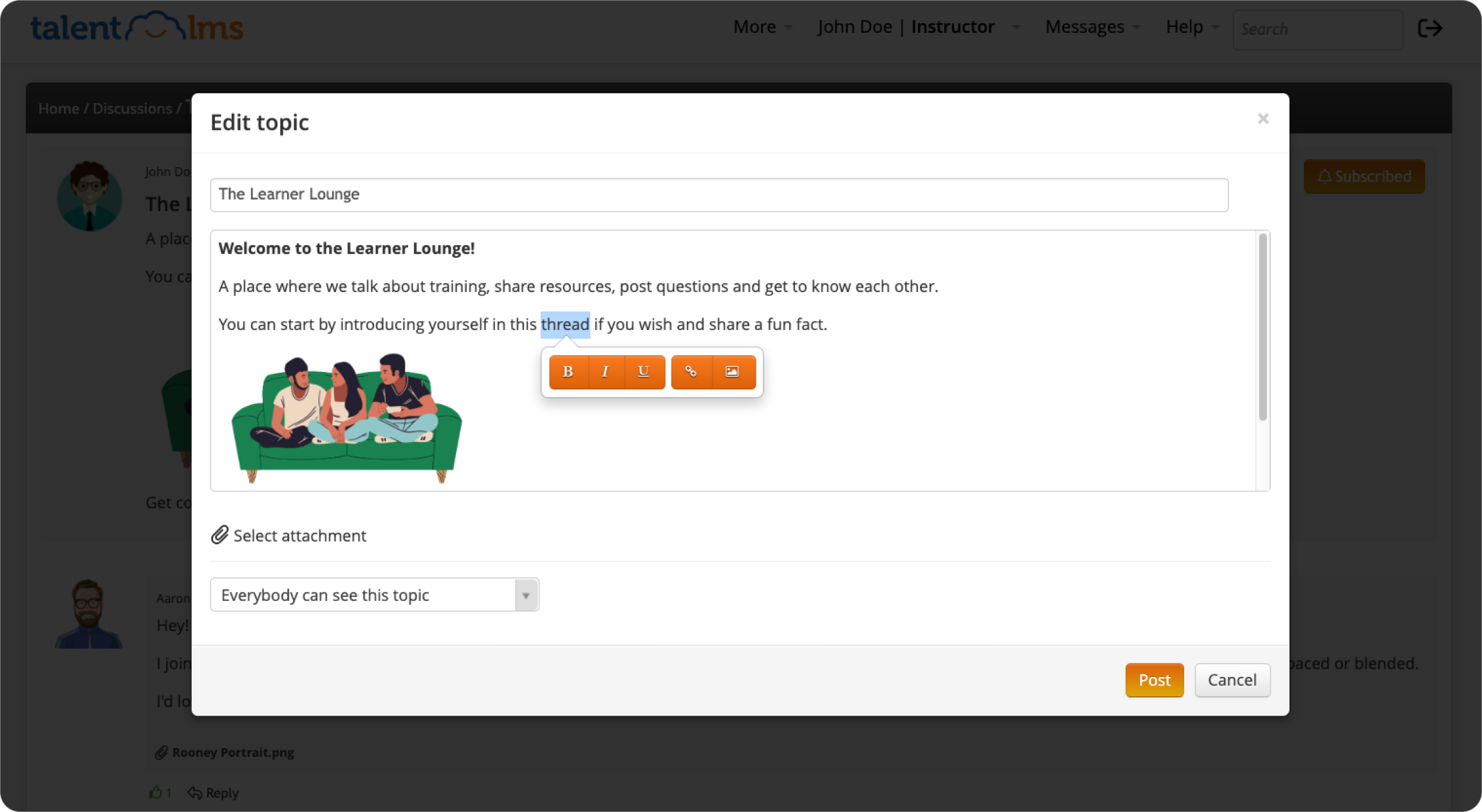Click the thumbs-up like icon
Screen dimensions: 1482x812
click(x=155, y=792)
